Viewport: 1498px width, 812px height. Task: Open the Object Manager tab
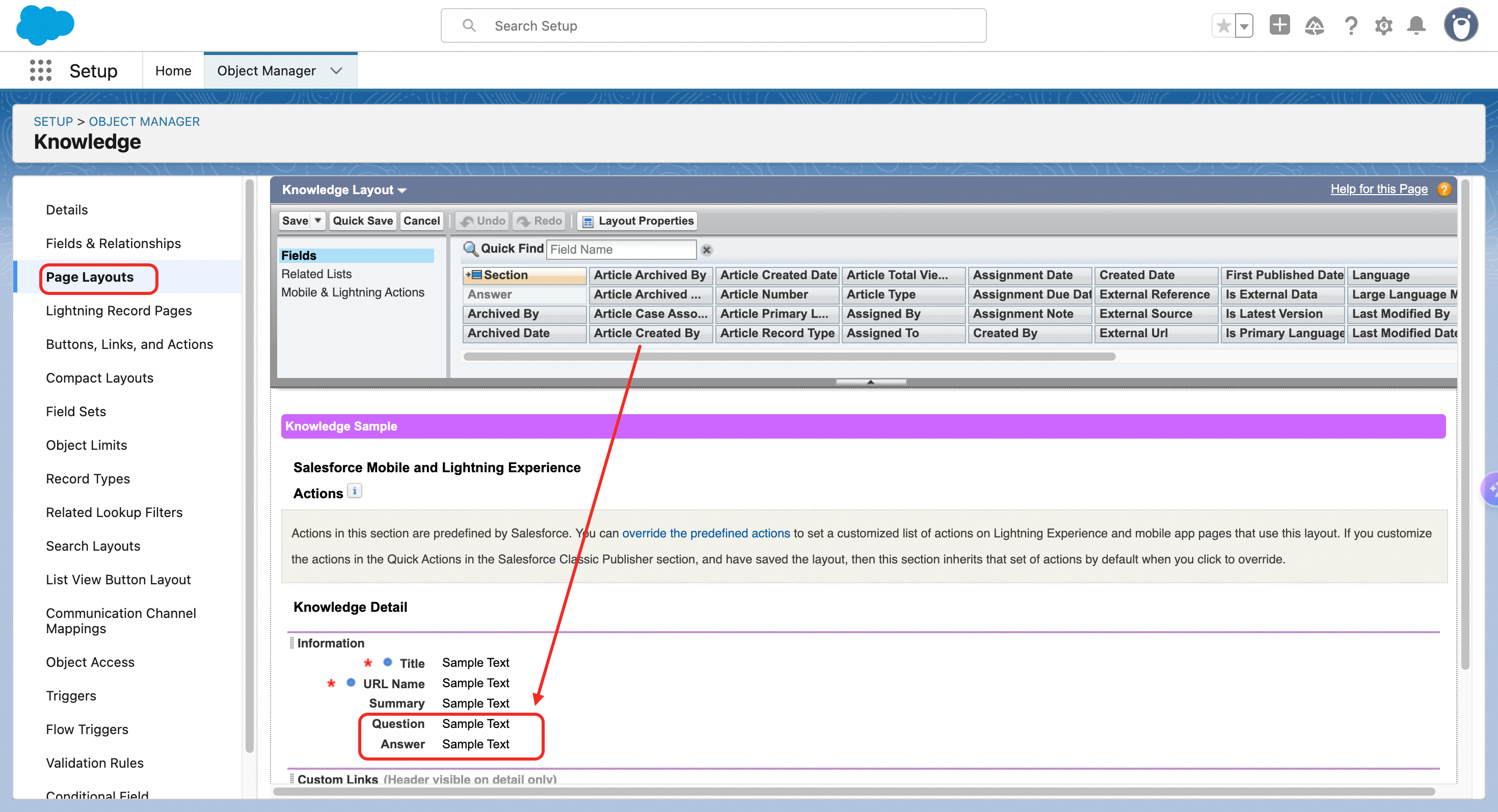tap(266, 71)
